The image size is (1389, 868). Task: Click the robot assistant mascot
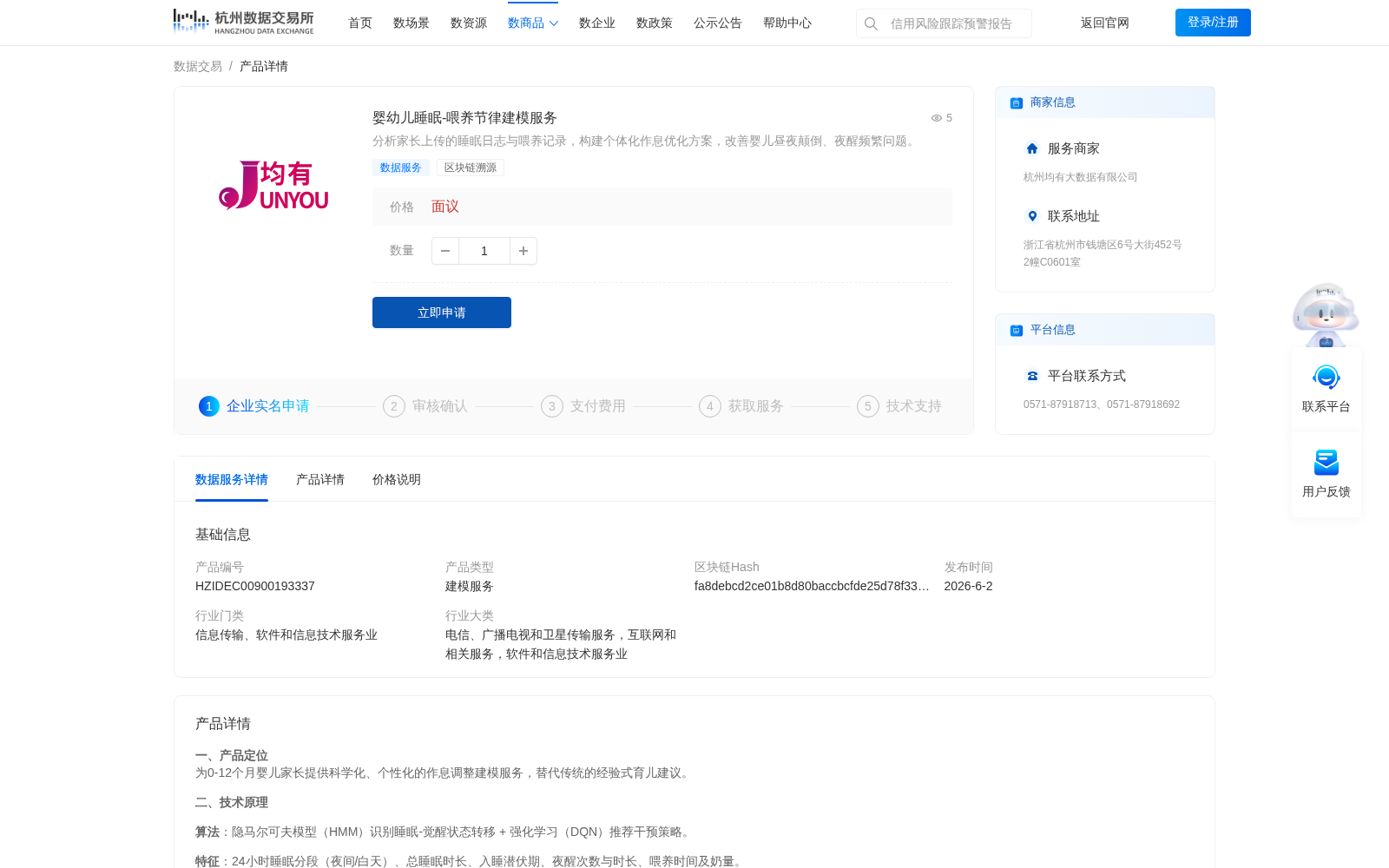coord(1326,314)
